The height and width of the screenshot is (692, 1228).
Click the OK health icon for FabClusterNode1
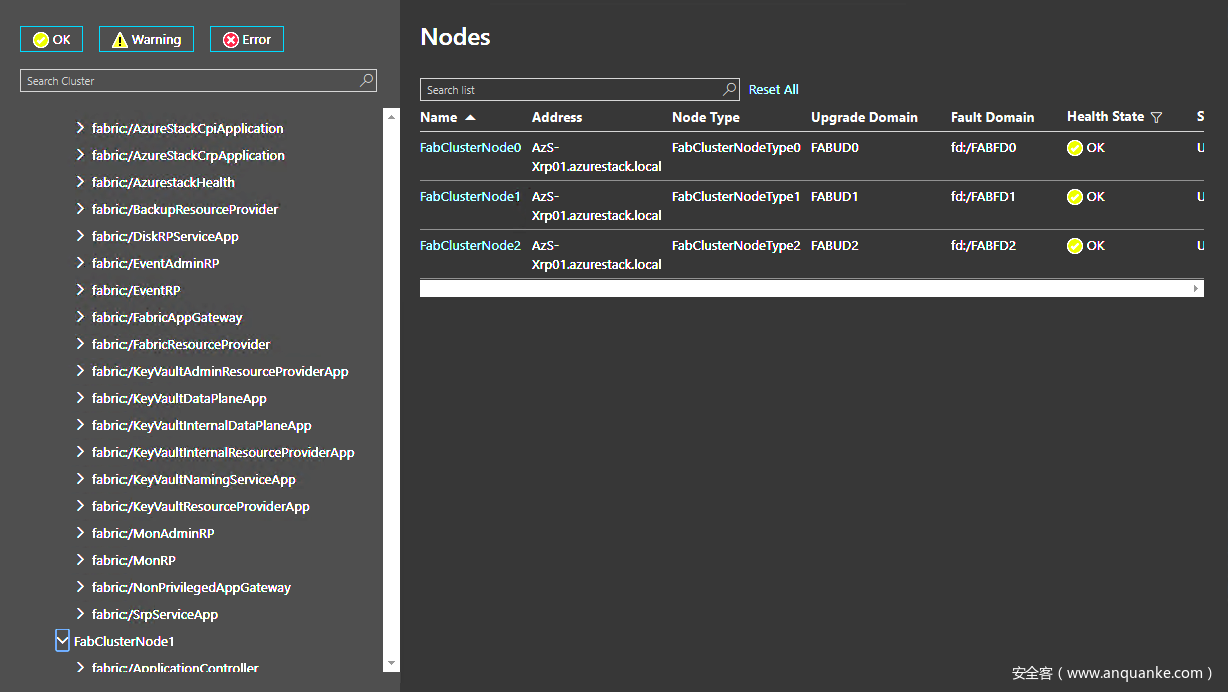pyautogui.click(x=1075, y=197)
